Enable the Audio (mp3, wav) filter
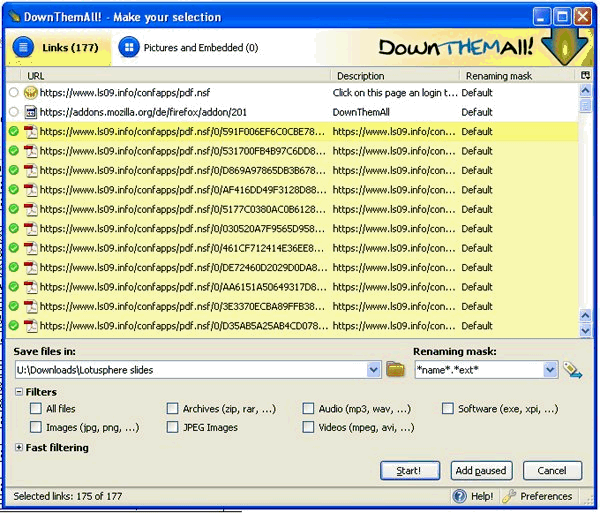600x513 pixels. [308, 409]
